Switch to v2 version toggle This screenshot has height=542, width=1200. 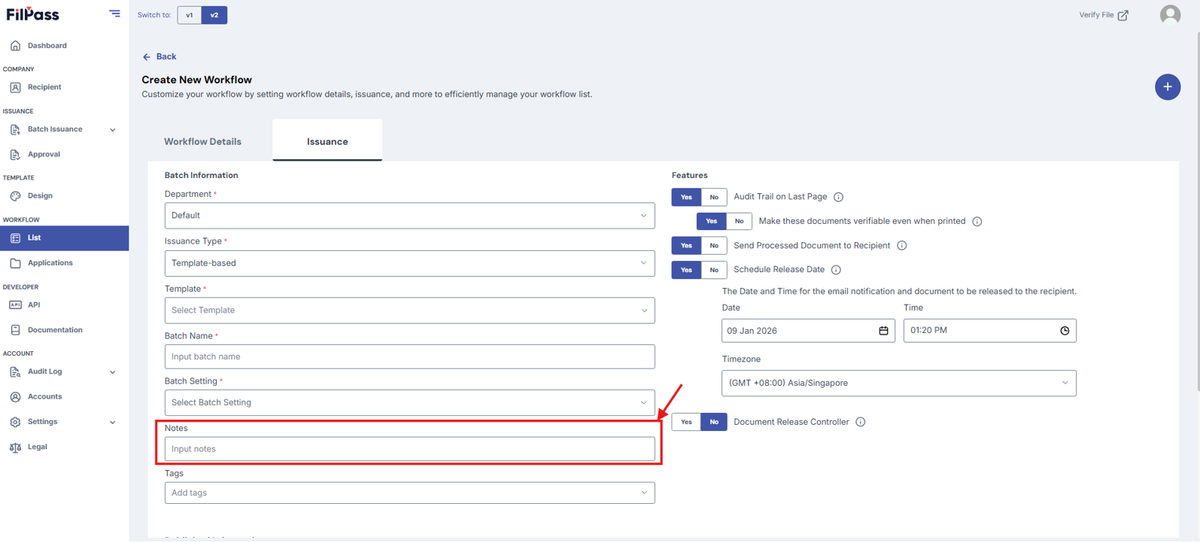(214, 15)
